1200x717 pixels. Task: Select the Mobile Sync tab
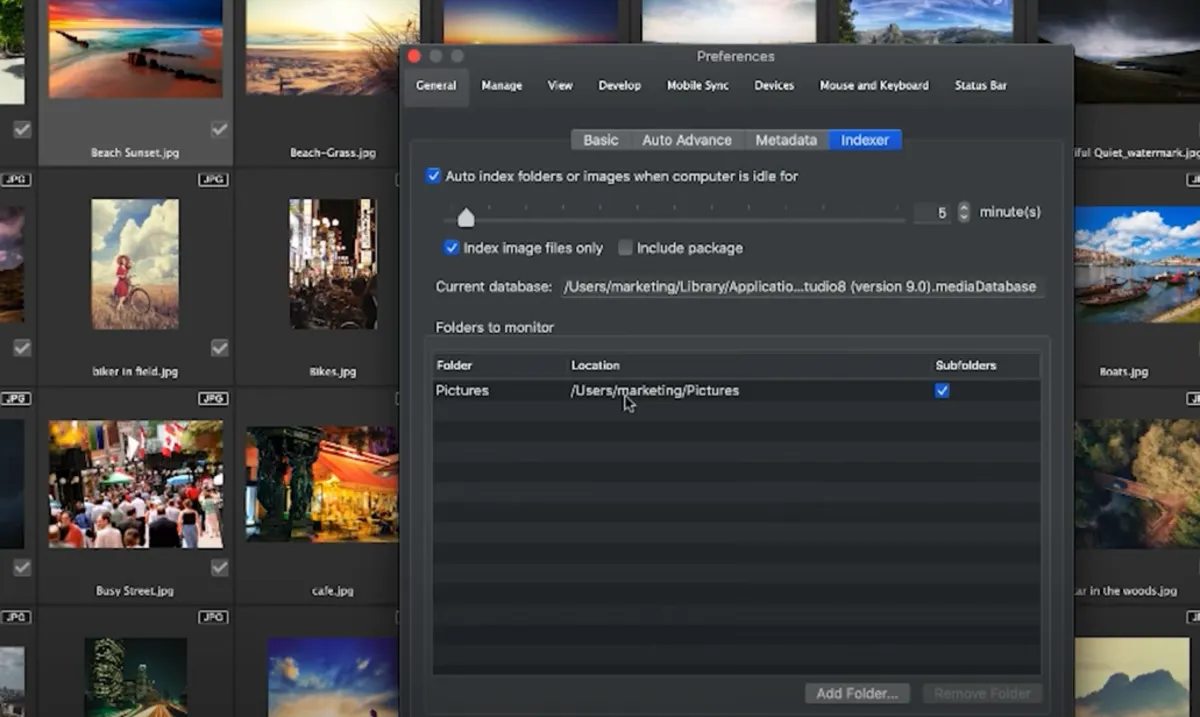697,86
